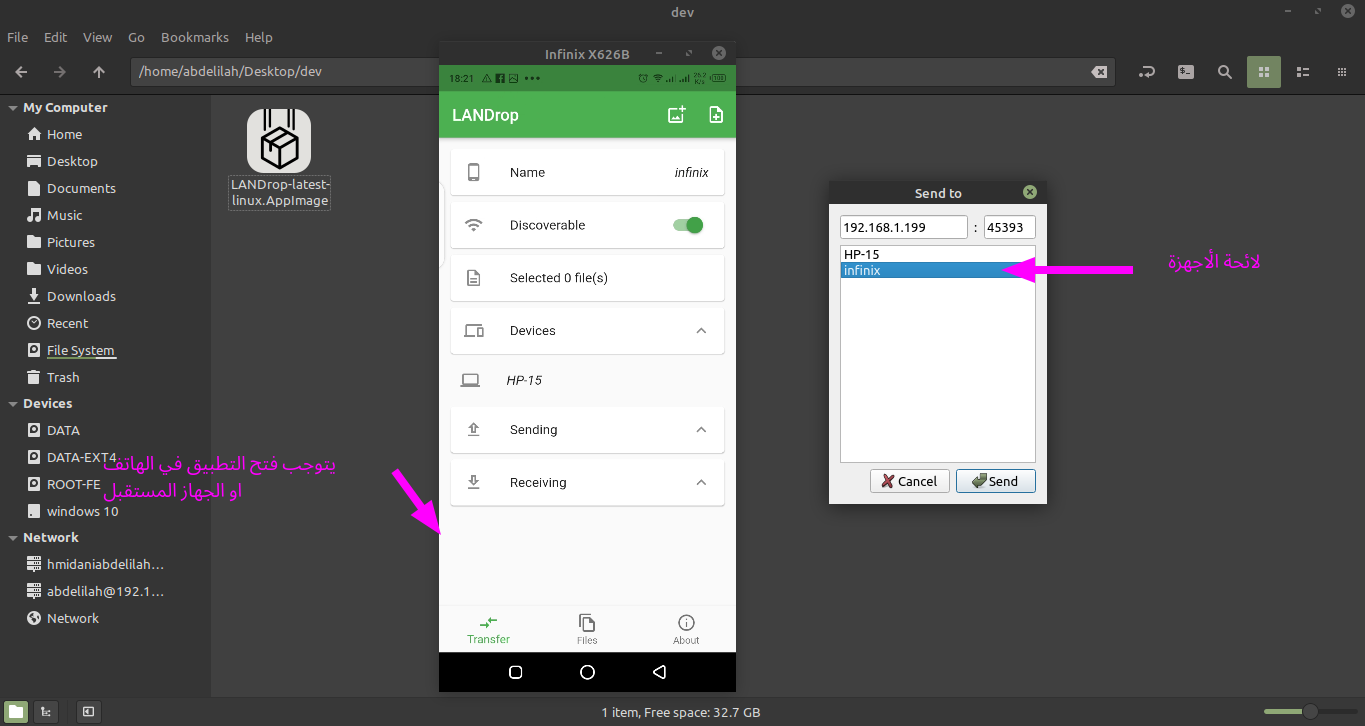Click the Cancel button in Send to dialog

coord(909,481)
